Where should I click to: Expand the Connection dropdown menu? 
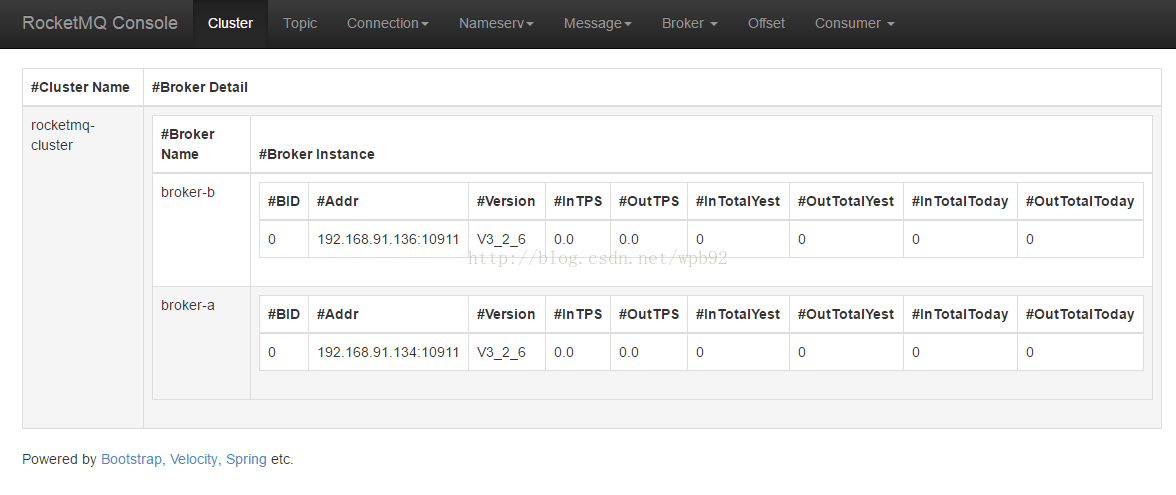388,23
